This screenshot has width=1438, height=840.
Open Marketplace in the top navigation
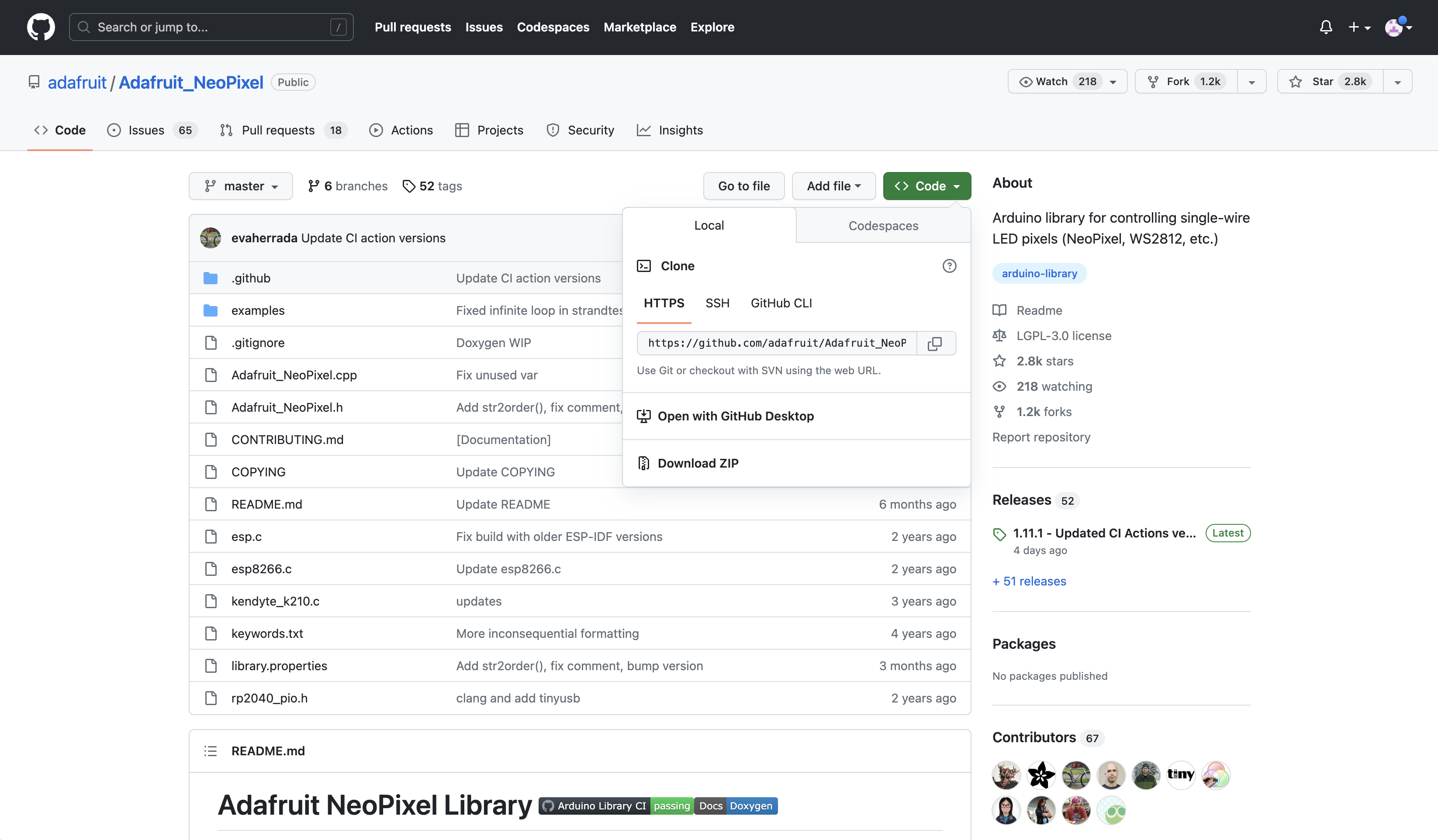click(639, 27)
